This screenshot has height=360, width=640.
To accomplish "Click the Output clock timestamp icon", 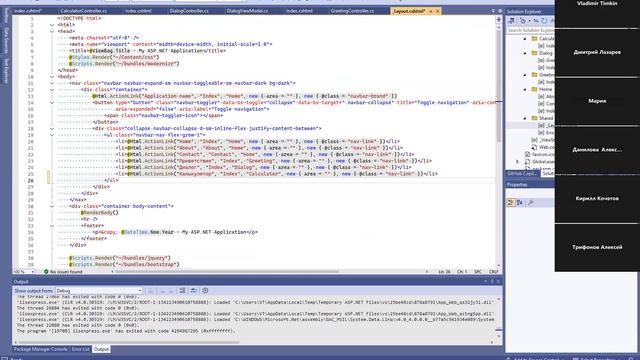I will pyautogui.click(x=205, y=291).
